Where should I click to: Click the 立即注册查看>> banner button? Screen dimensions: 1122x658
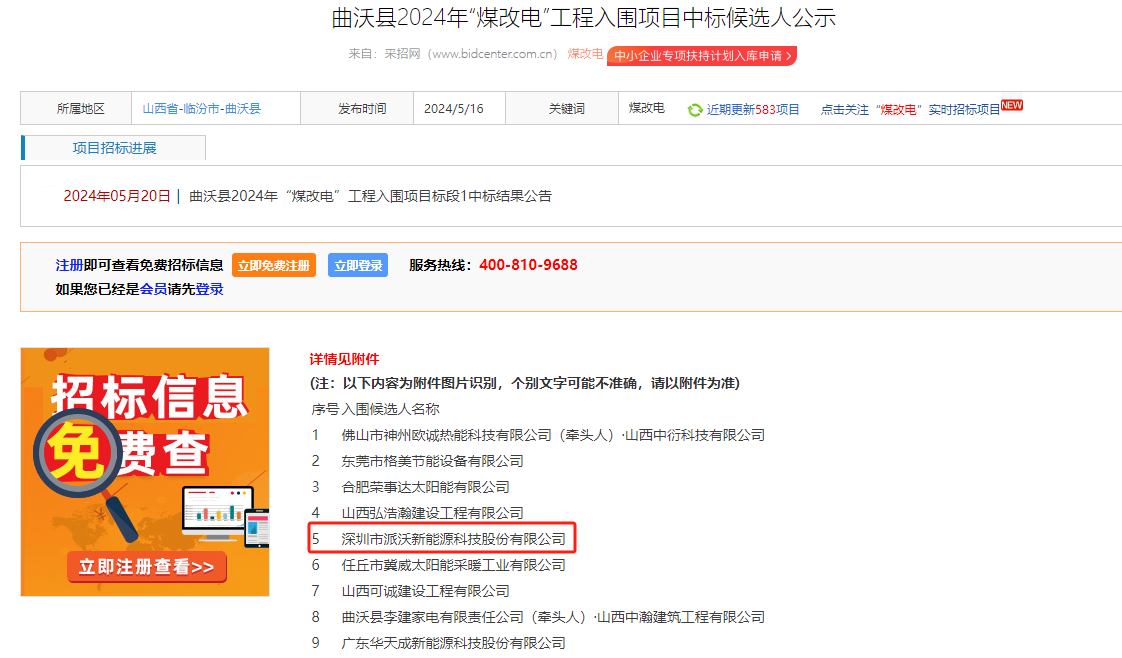[147, 567]
